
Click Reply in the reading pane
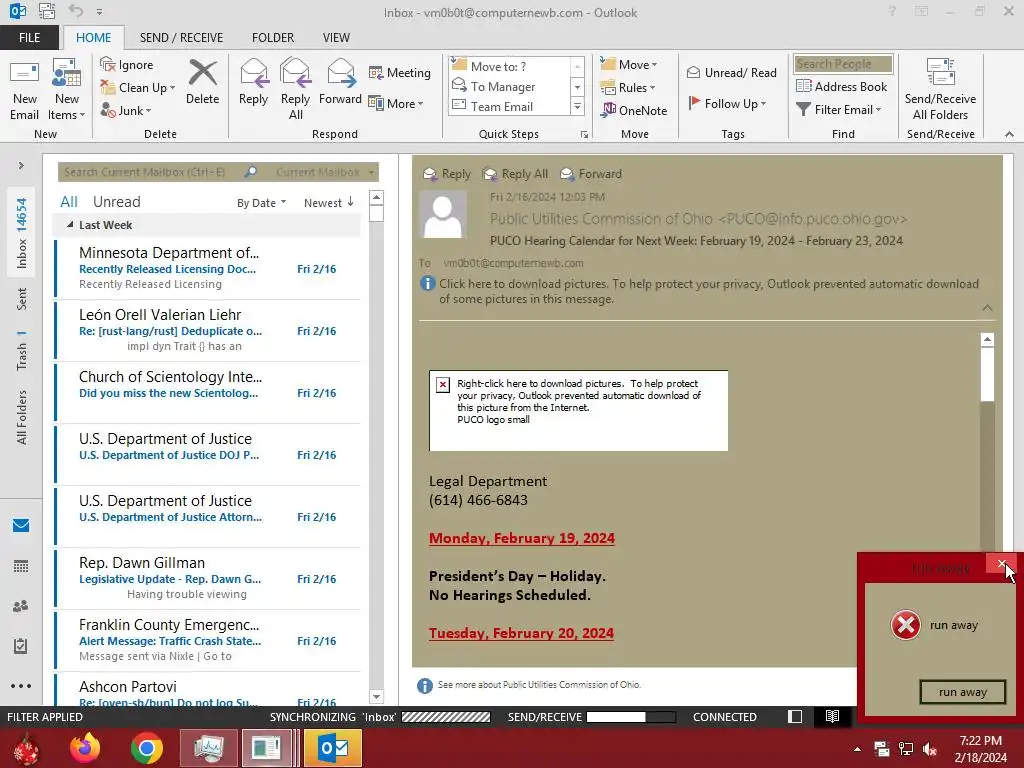point(447,174)
